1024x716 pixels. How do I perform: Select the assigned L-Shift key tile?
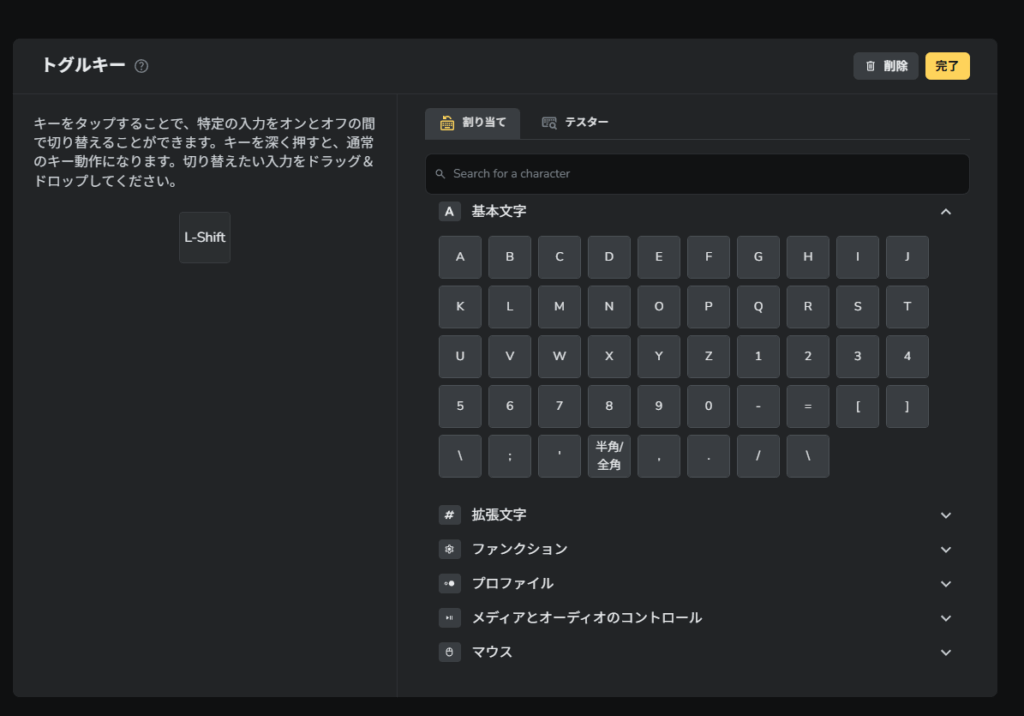(205, 238)
